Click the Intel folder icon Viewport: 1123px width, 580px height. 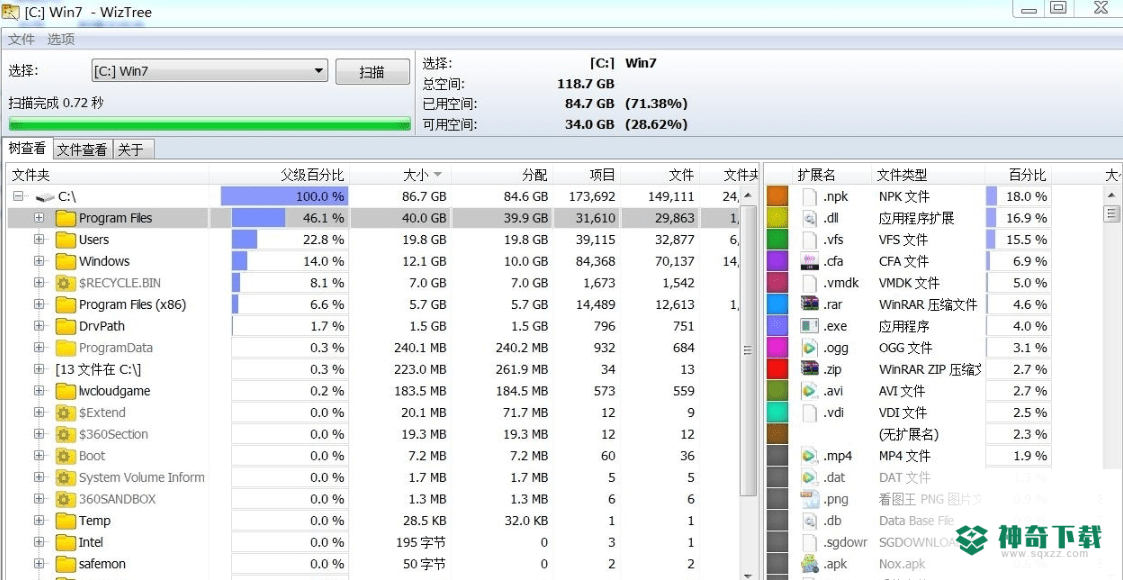[x=66, y=542]
